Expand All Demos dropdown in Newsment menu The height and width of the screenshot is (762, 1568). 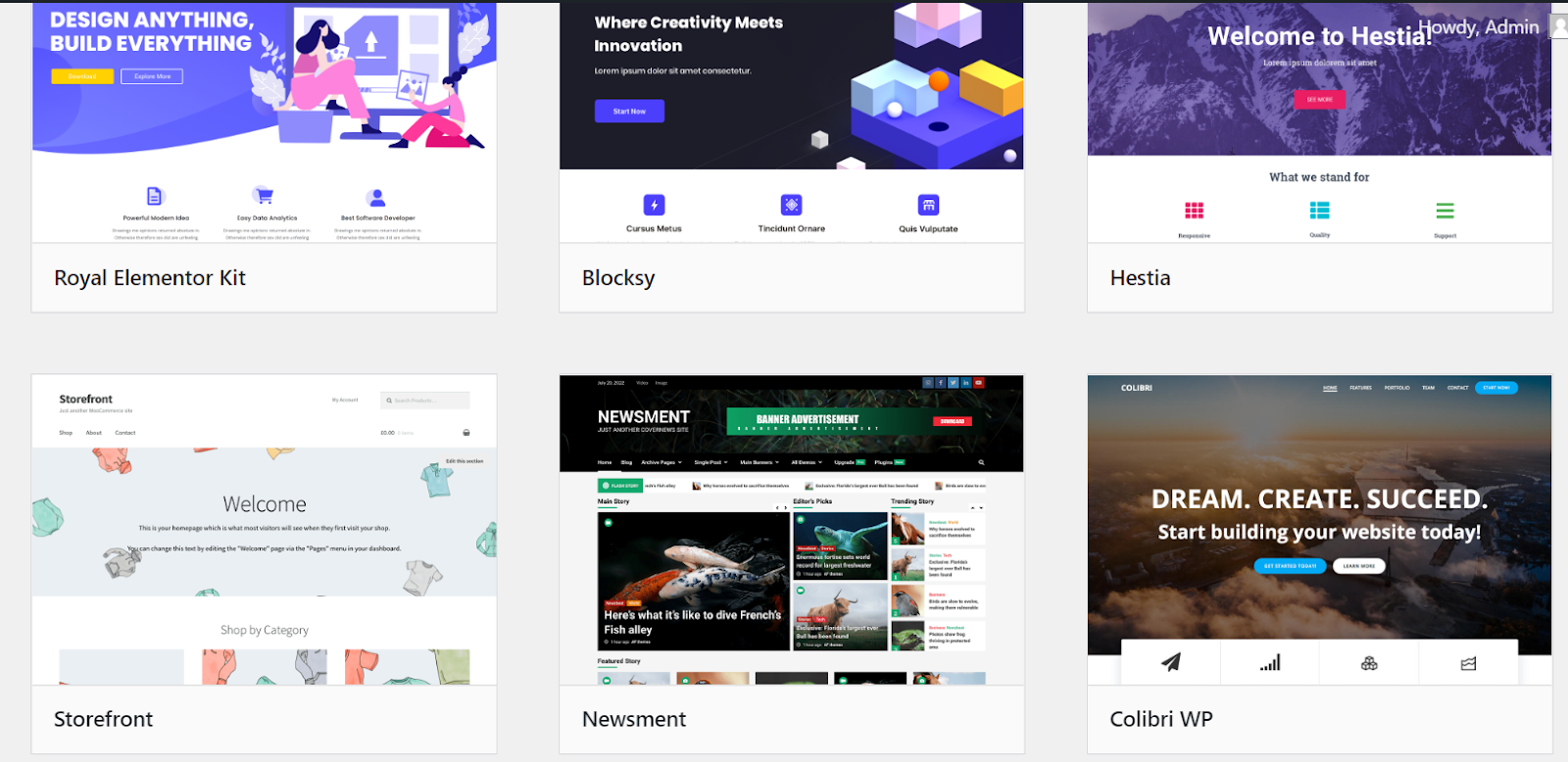(807, 462)
